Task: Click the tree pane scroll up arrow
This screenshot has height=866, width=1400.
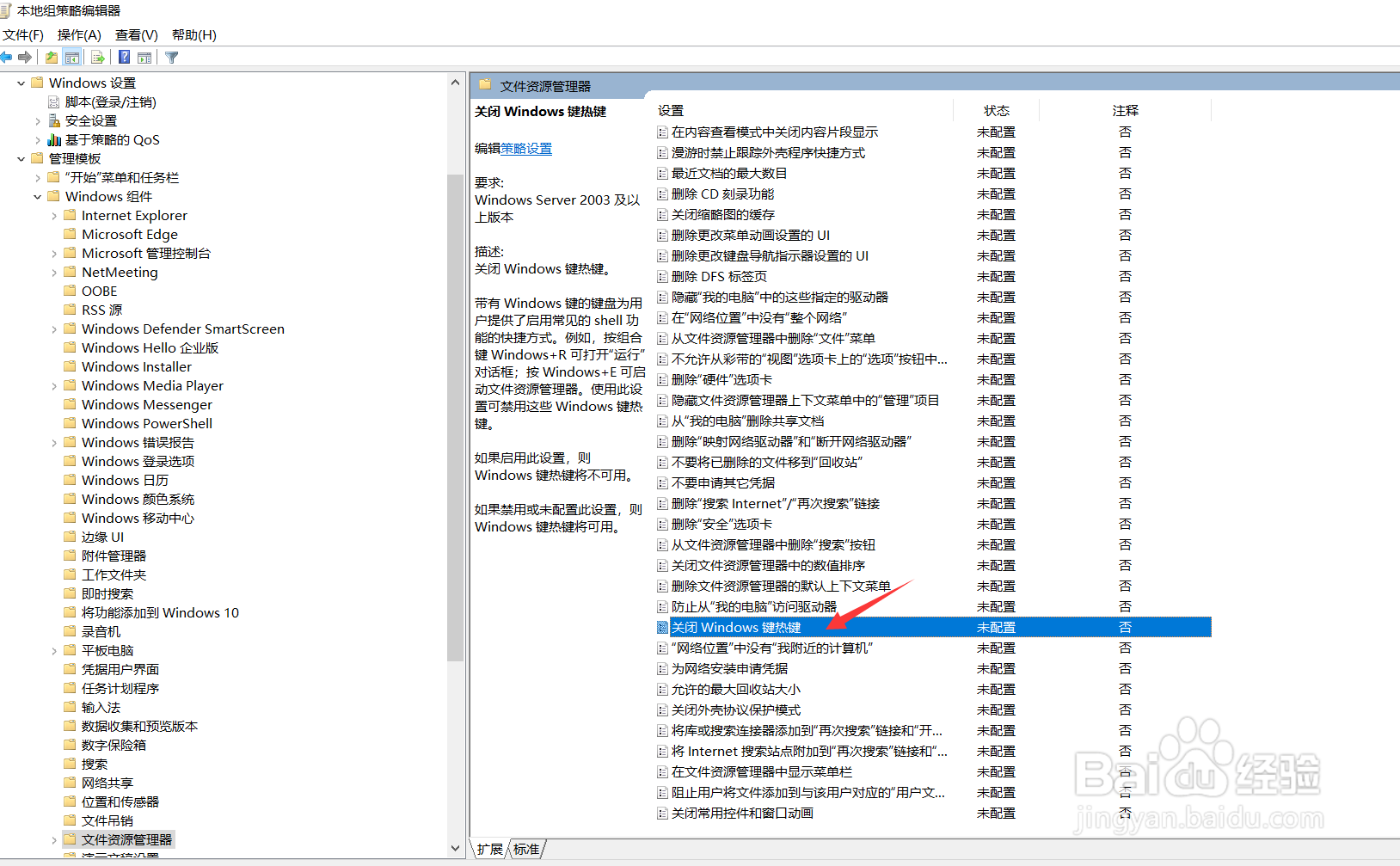Action: (456, 83)
